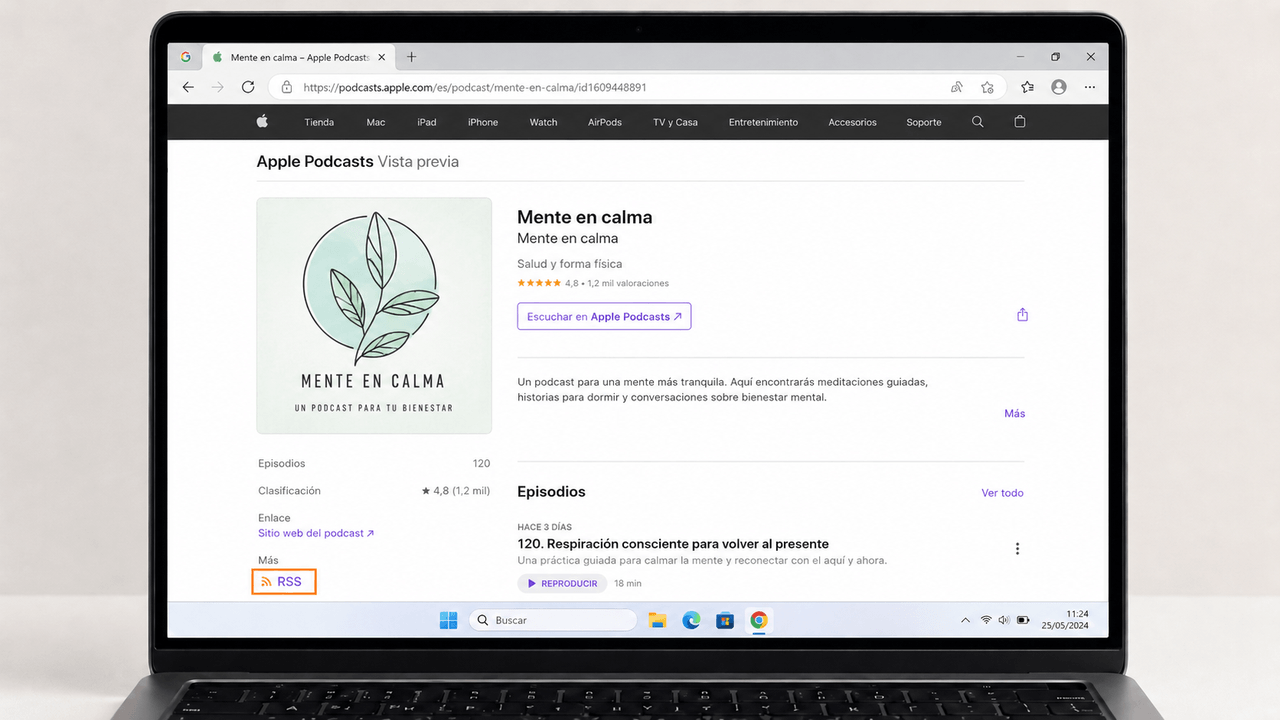Click the address bar URL

pos(475,87)
